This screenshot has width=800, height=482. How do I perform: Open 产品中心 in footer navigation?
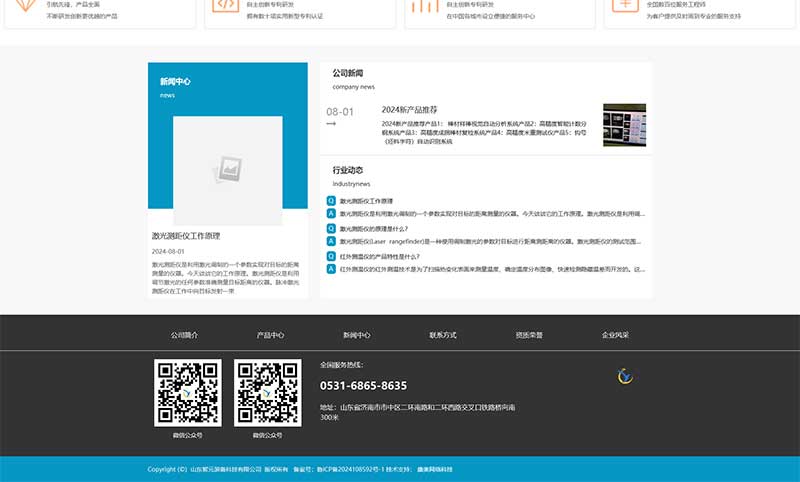point(270,335)
